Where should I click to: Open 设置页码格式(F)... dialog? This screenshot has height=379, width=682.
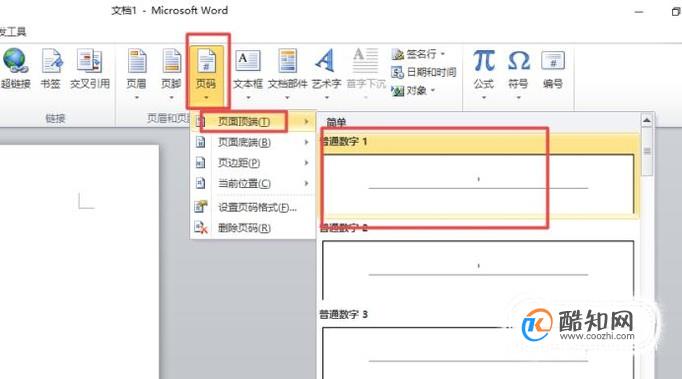click(x=253, y=207)
